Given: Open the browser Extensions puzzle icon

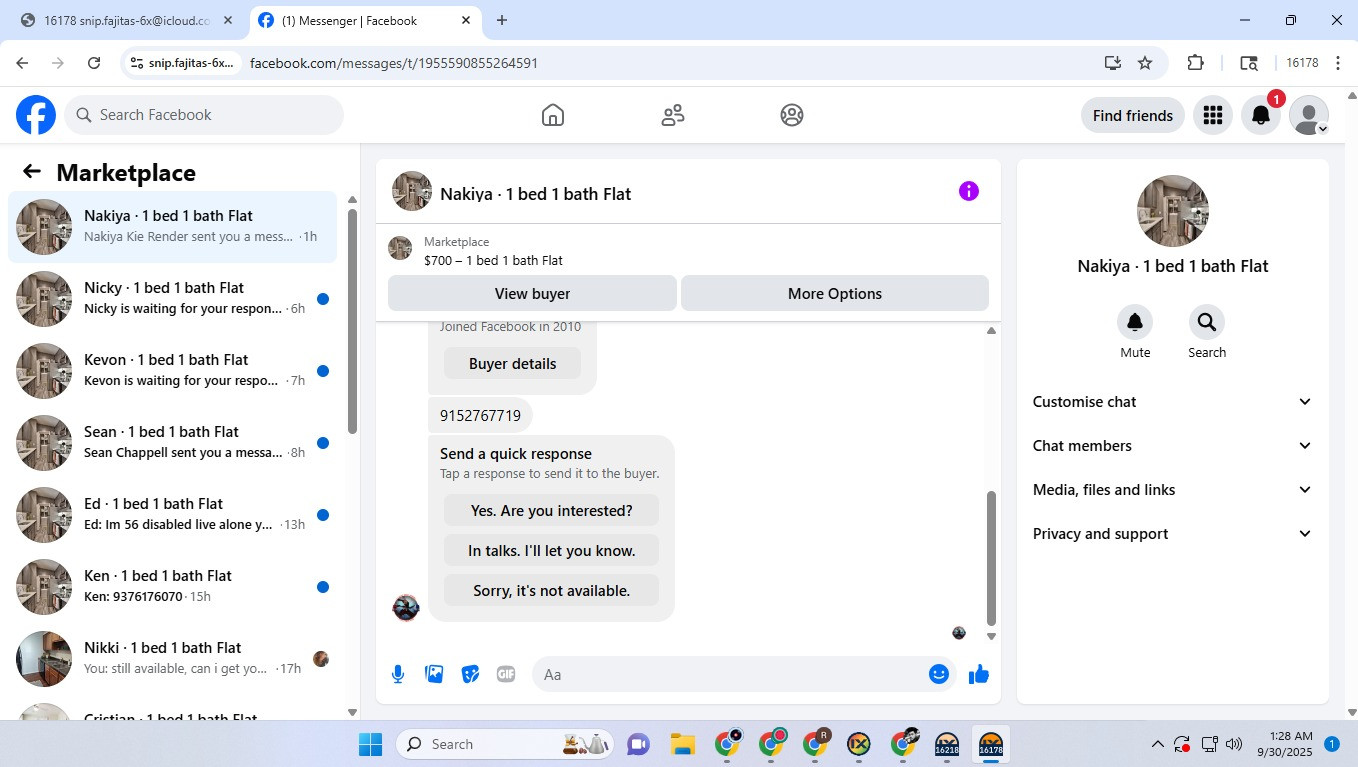Looking at the screenshot, I should coord(1195,63).
